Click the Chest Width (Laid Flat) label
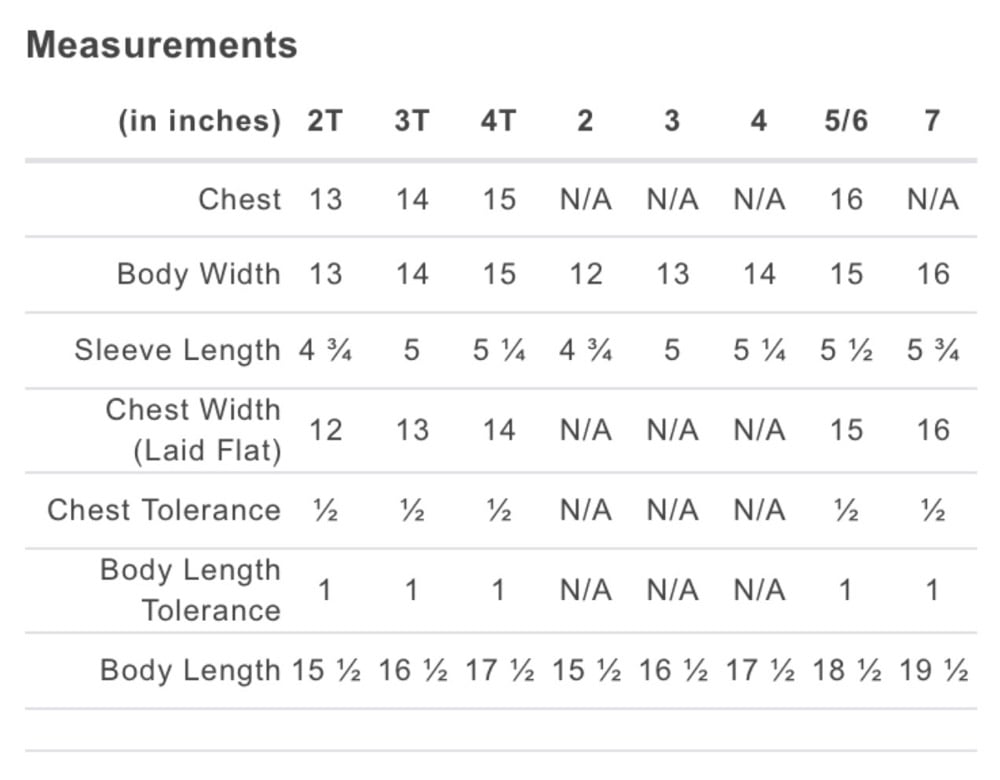 click(x=193, y=430)
